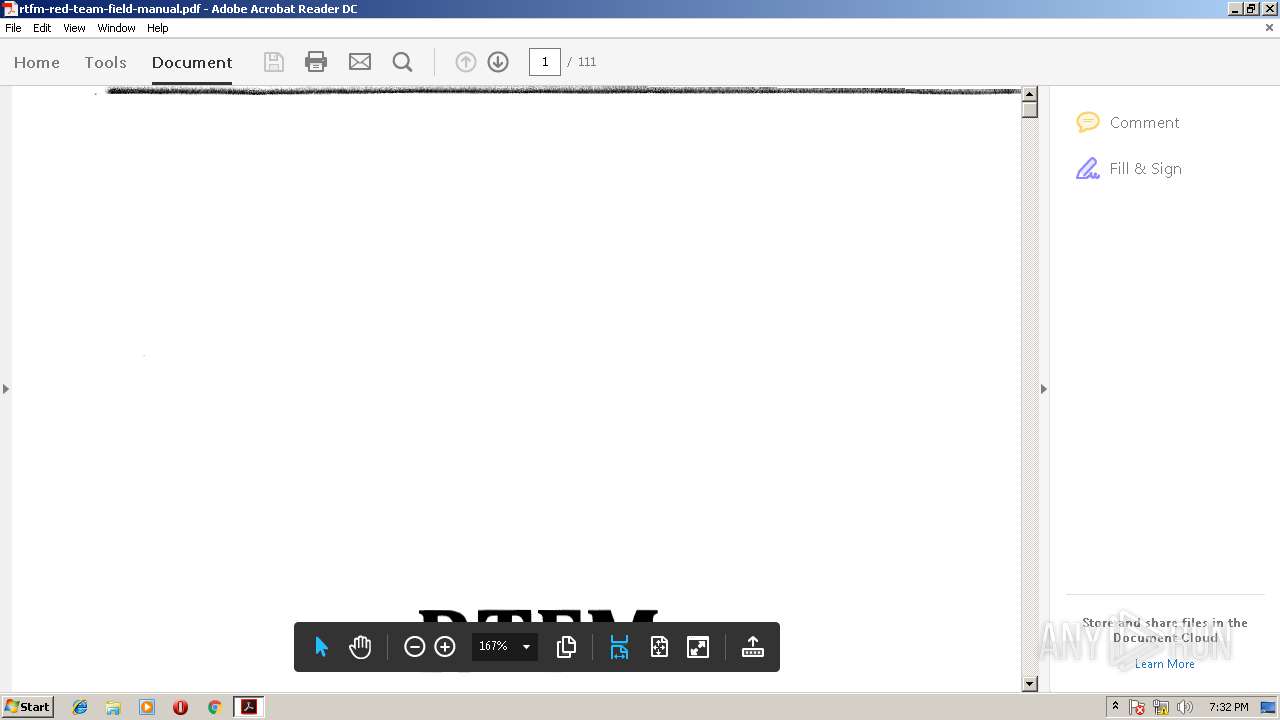The image size is (1280, 720).
Task: Select the arrow selection tool
Action: pos(321,647)
